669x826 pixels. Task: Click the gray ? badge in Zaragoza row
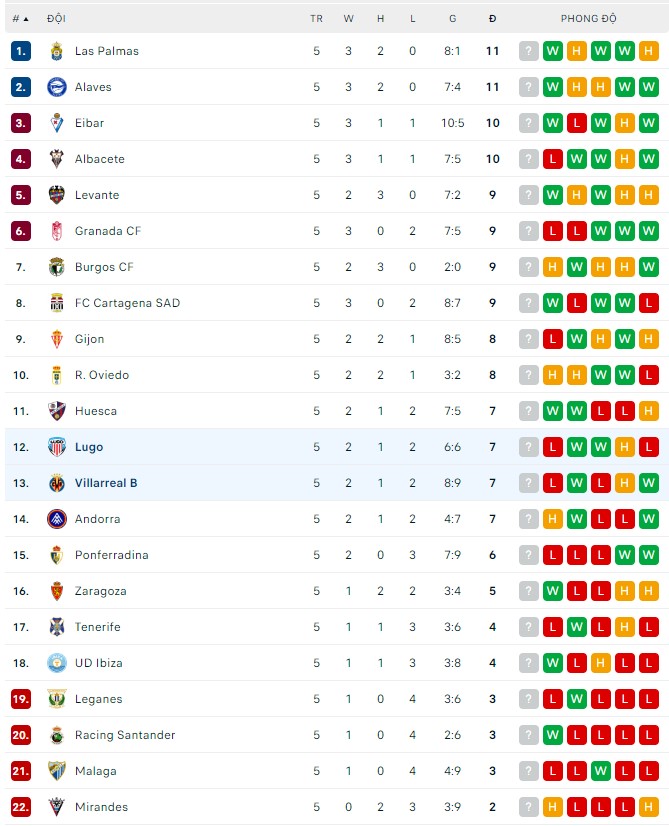[x=529, y=591]
